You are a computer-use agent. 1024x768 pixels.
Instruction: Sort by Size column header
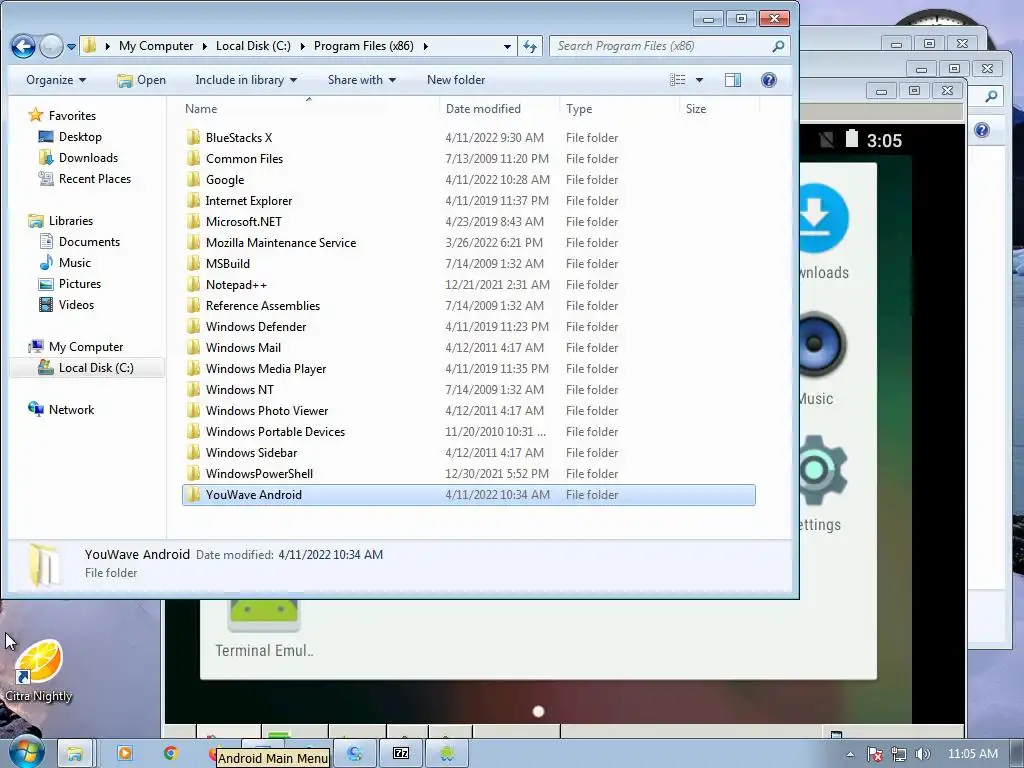pos(696,109)
